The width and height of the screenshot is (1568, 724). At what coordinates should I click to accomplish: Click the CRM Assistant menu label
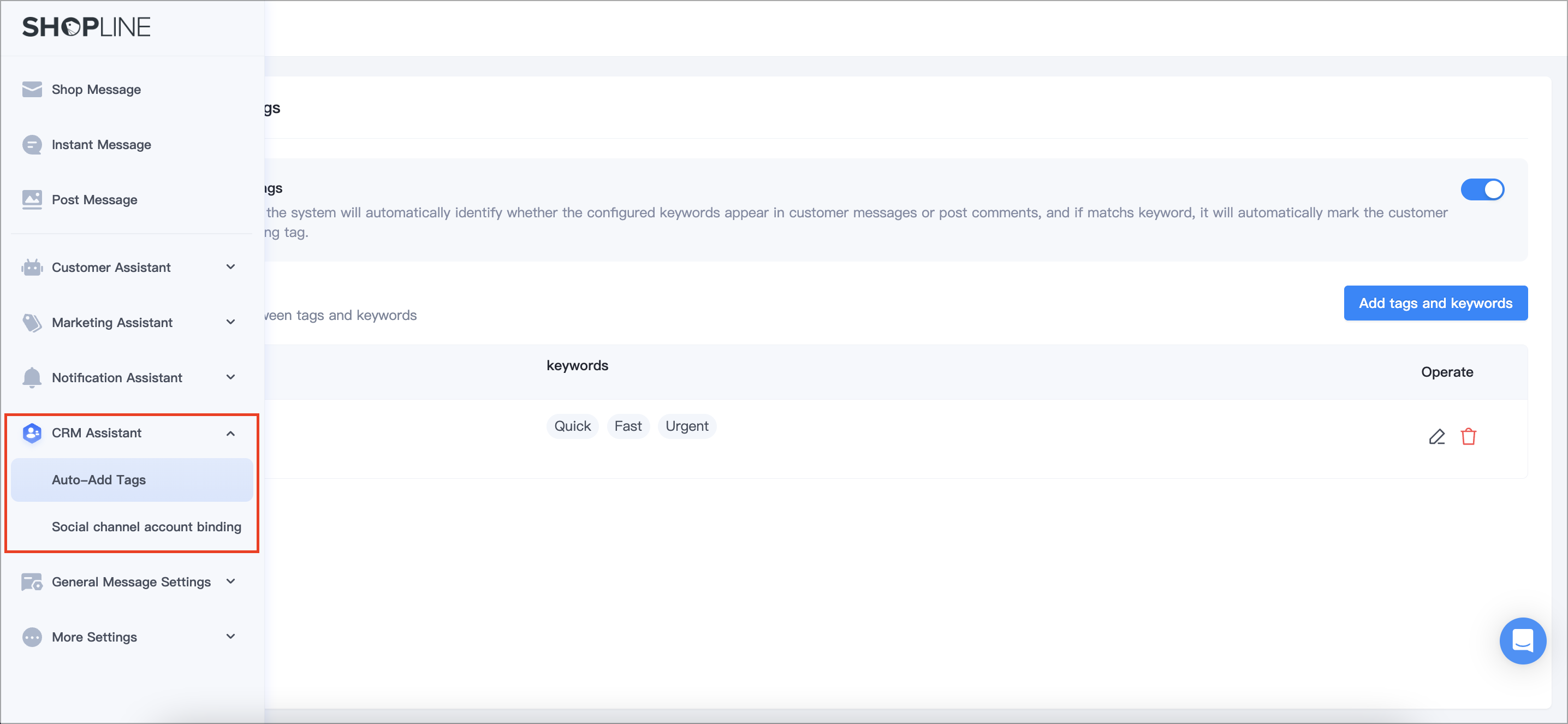point(96,433)
